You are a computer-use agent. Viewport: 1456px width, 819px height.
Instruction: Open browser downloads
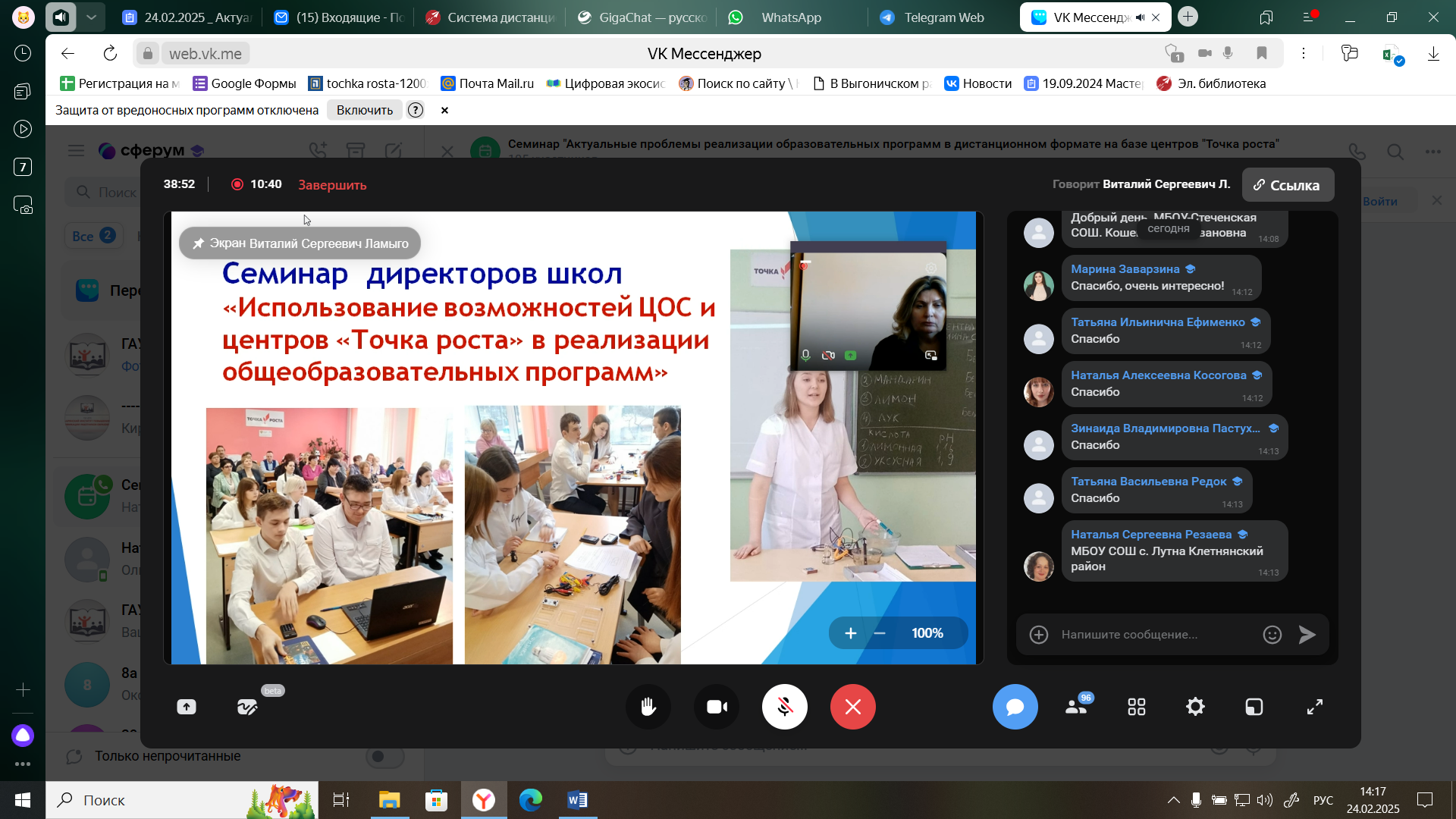pos(1433,53)
